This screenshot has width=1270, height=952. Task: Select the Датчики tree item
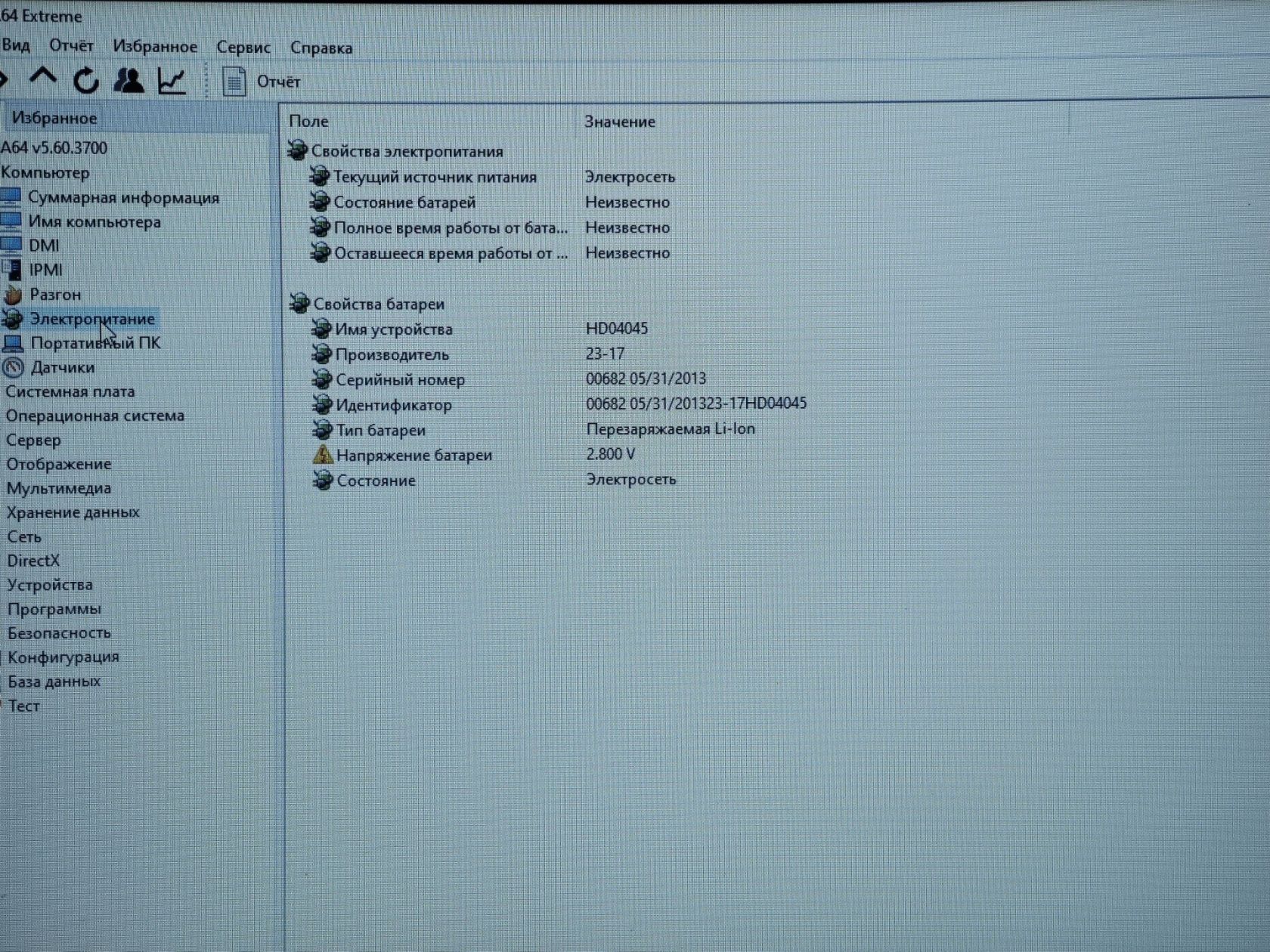[63, 367]
